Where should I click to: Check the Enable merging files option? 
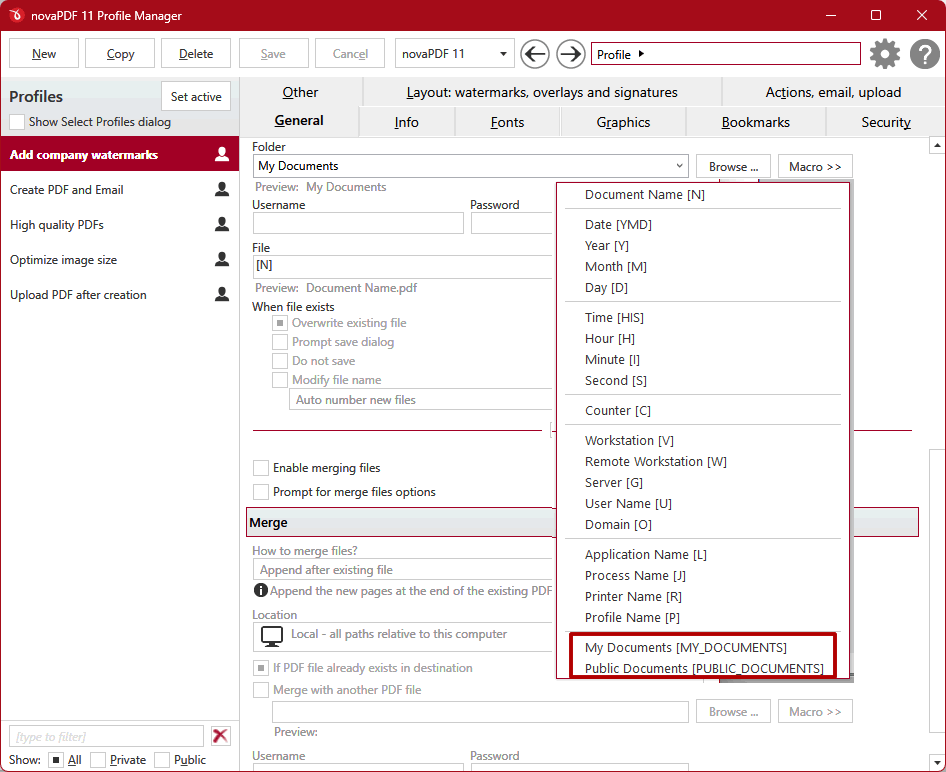click(x=261, y=468)
